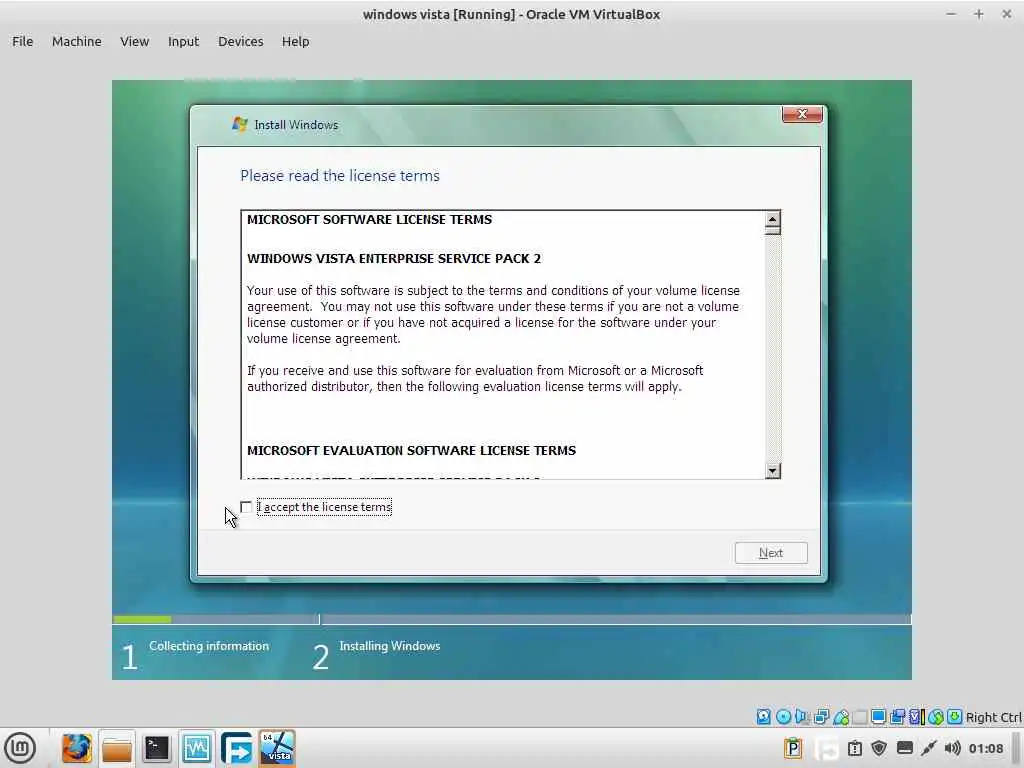Viewport: 1024px width, 768px height.
Task: Click the blue arrow app icon in the taskbar
Action: (236, 748)
